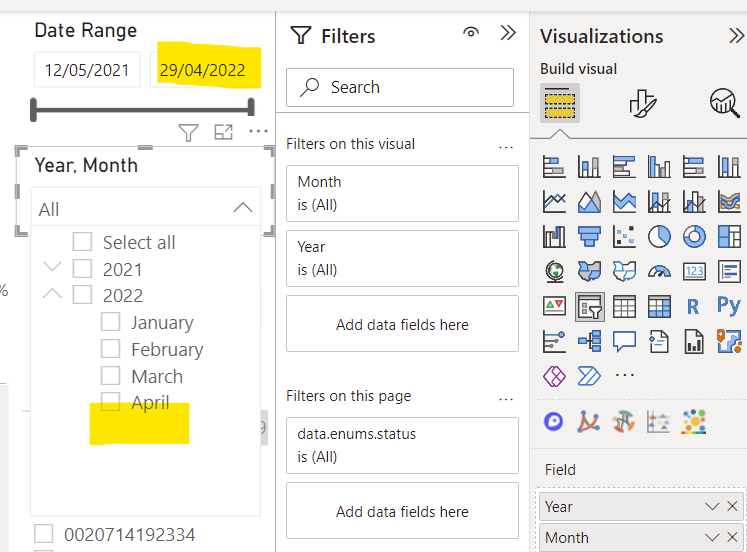This screenshot has width=747, height=552.
Task: Pick the Ribbon chart visual
Action: (729, 202)
